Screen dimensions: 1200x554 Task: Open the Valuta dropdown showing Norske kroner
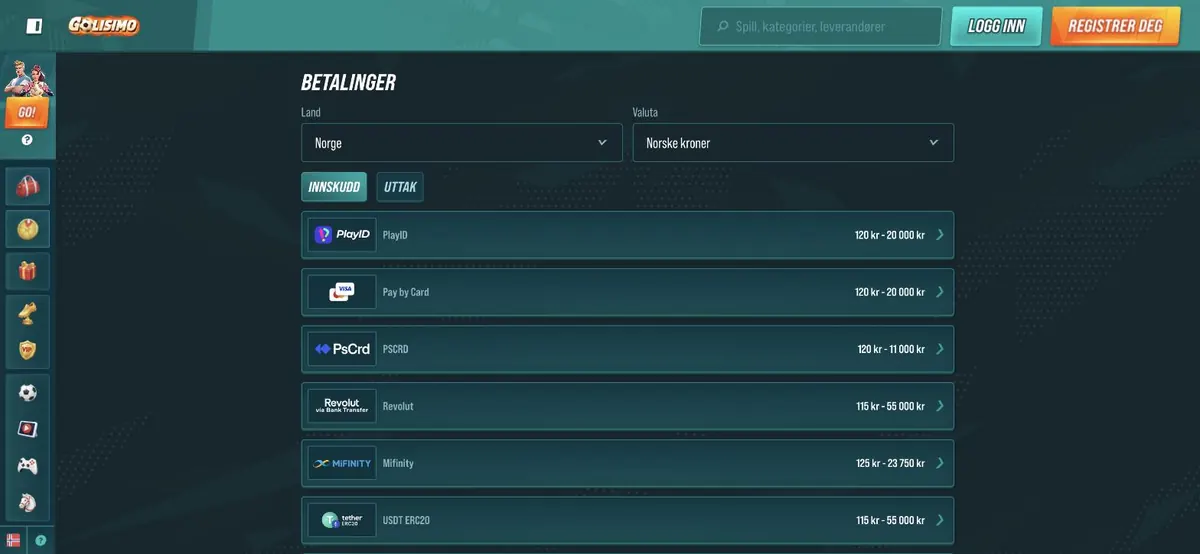[793, 143]
